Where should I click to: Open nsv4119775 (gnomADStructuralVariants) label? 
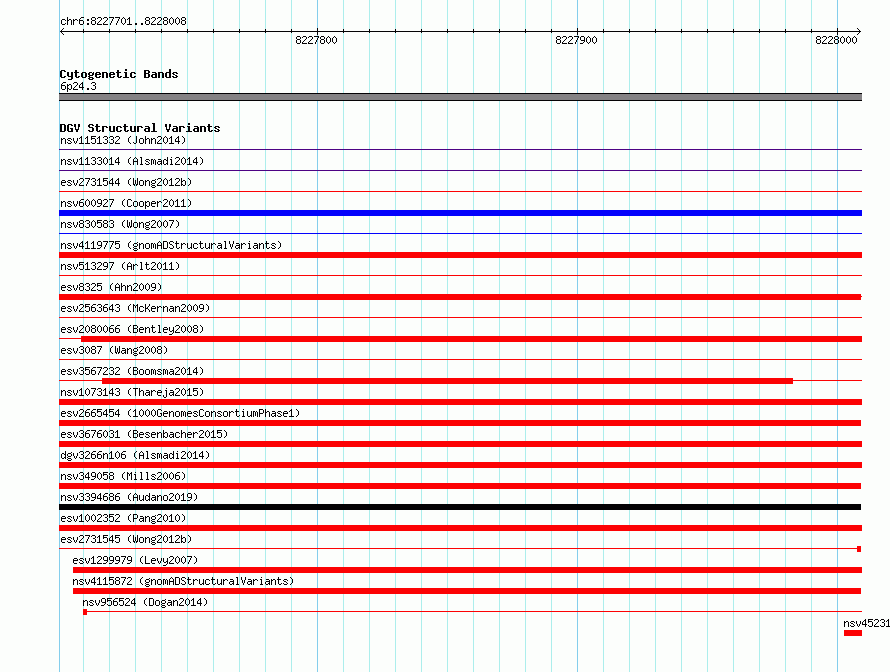point(171,245)
